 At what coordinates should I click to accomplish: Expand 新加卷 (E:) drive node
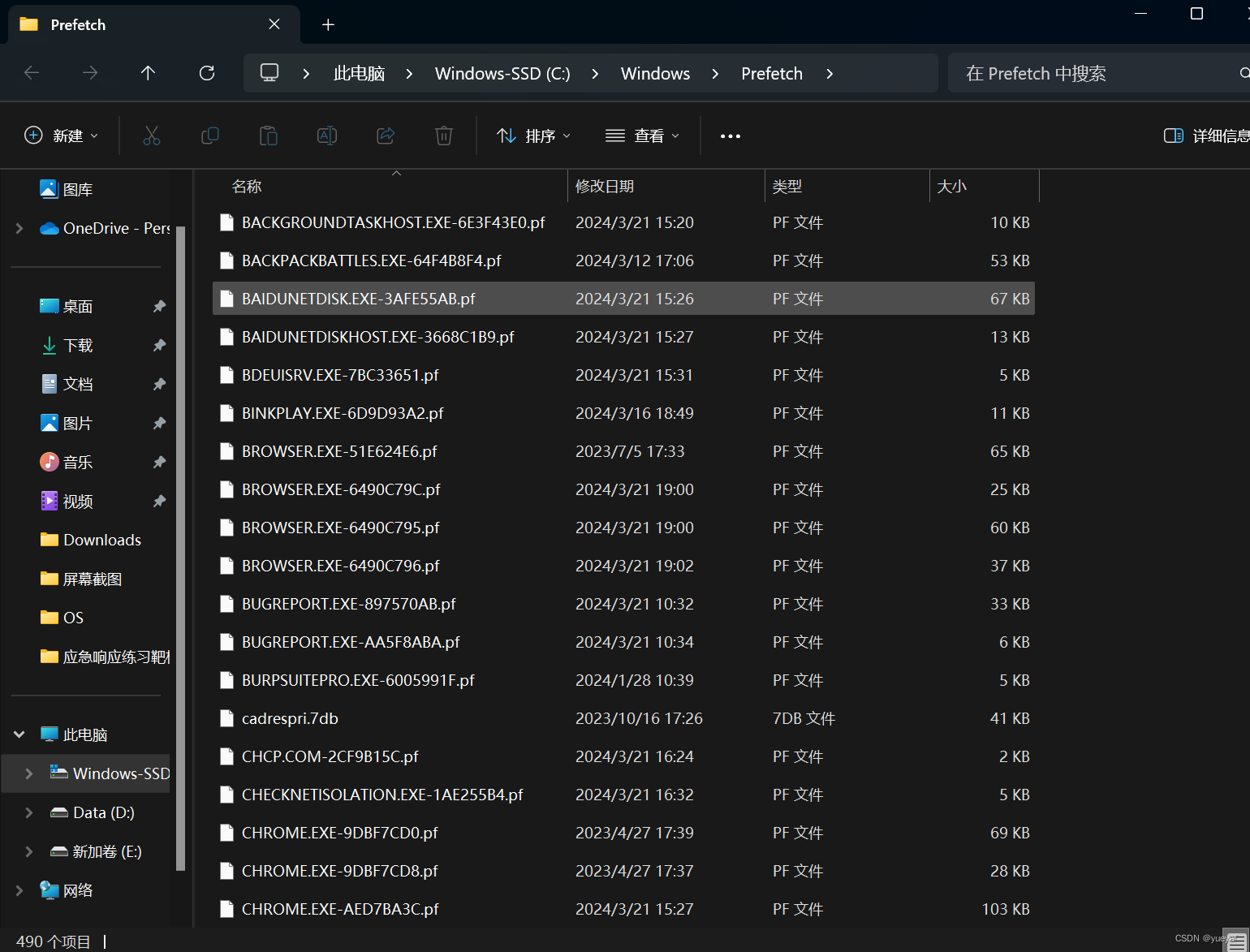coord(29,851)
